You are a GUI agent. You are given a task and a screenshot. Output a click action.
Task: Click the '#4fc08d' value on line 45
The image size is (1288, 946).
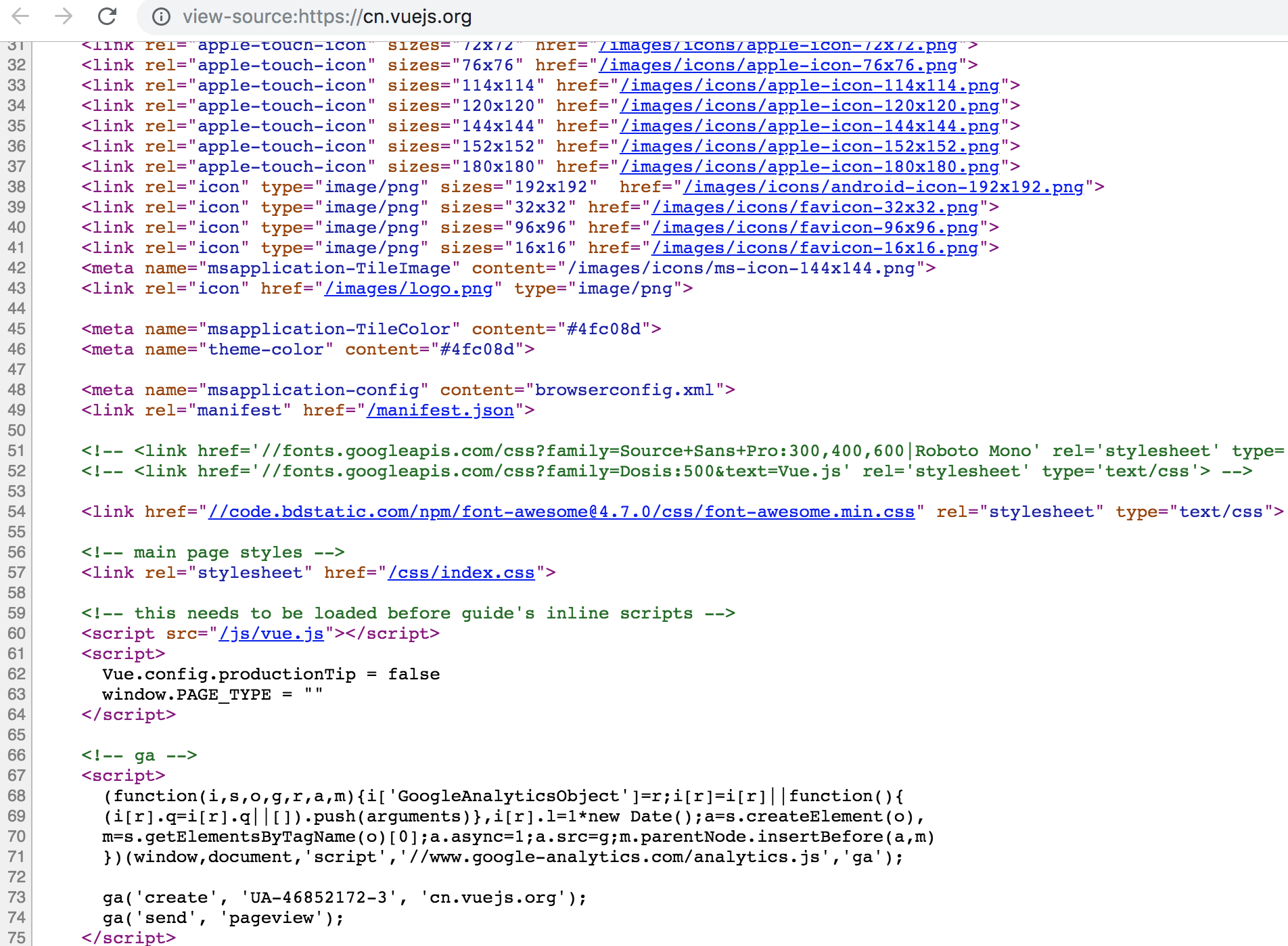pyautogui.click(x=603, y=330)
